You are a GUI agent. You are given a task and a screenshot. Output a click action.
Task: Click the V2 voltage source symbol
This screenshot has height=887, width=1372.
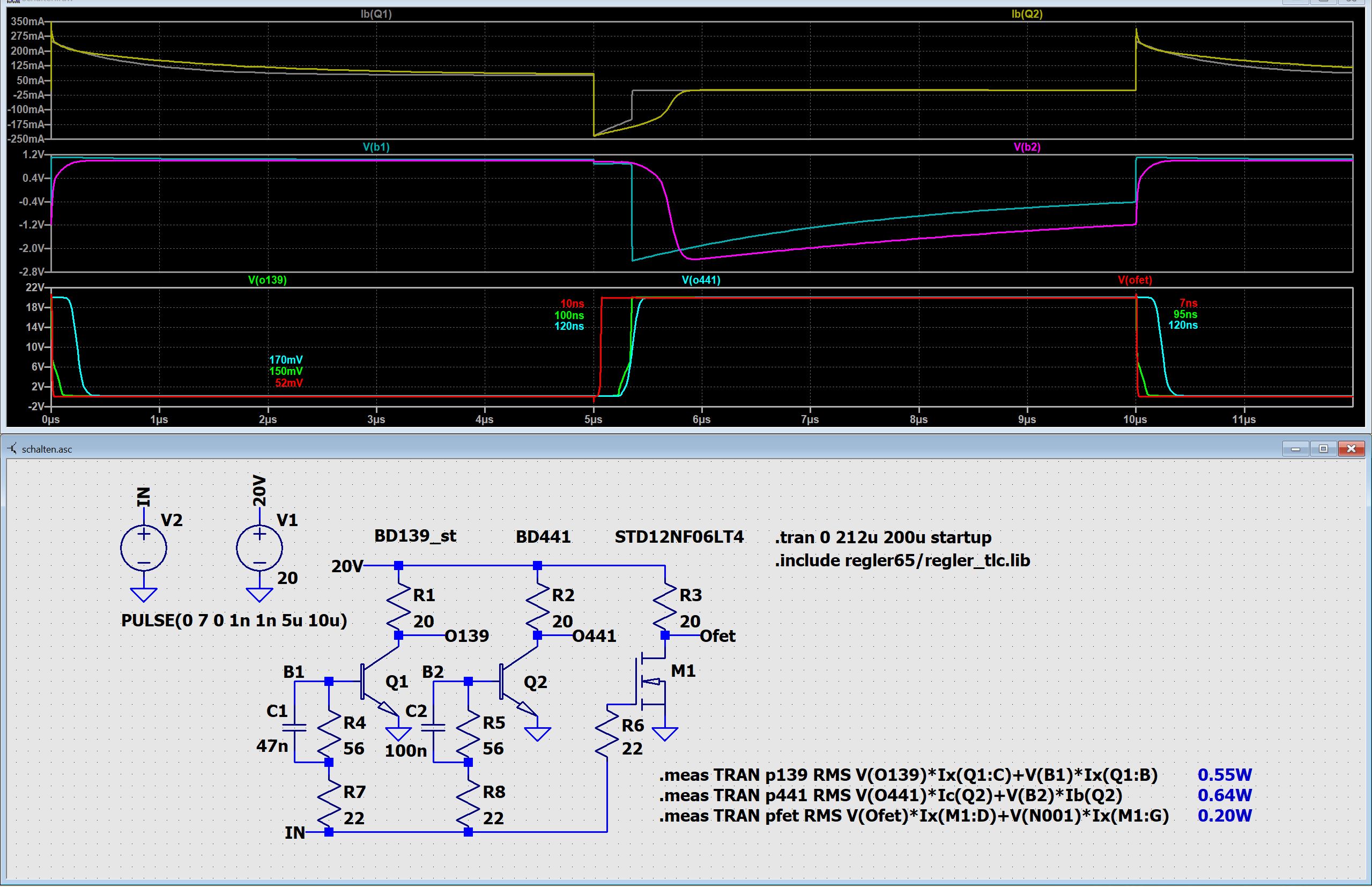pyautogui.click(x=143, y=548)
